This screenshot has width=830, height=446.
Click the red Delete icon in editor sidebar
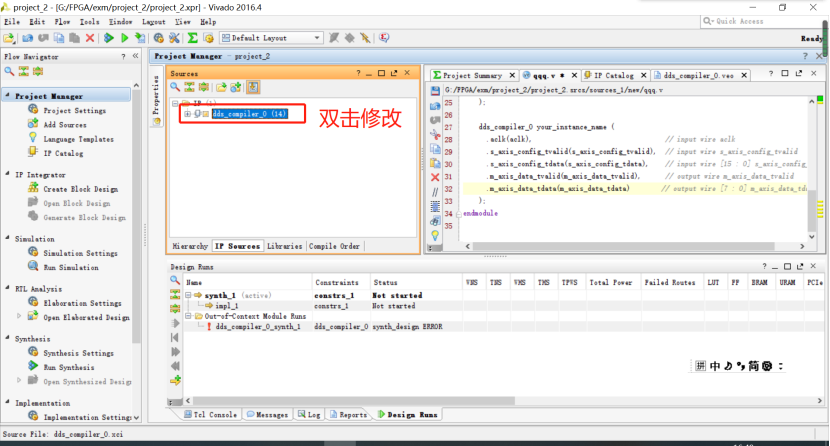[435, 177]
